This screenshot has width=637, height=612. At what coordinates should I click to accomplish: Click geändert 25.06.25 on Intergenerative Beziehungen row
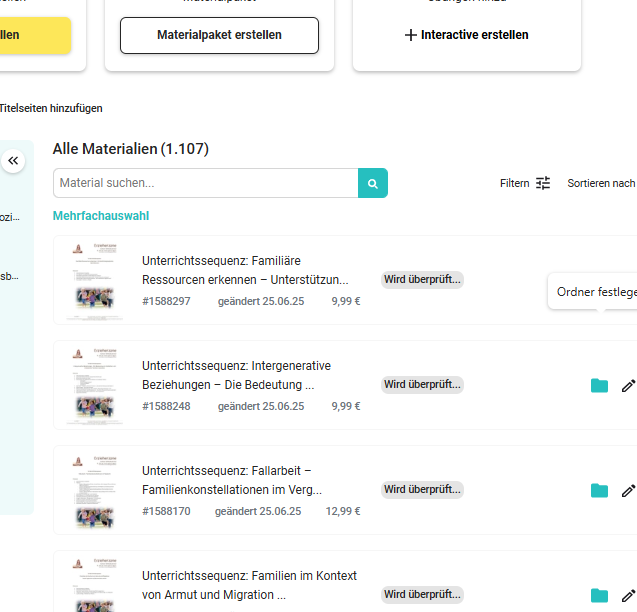click(x=261, y=406)
